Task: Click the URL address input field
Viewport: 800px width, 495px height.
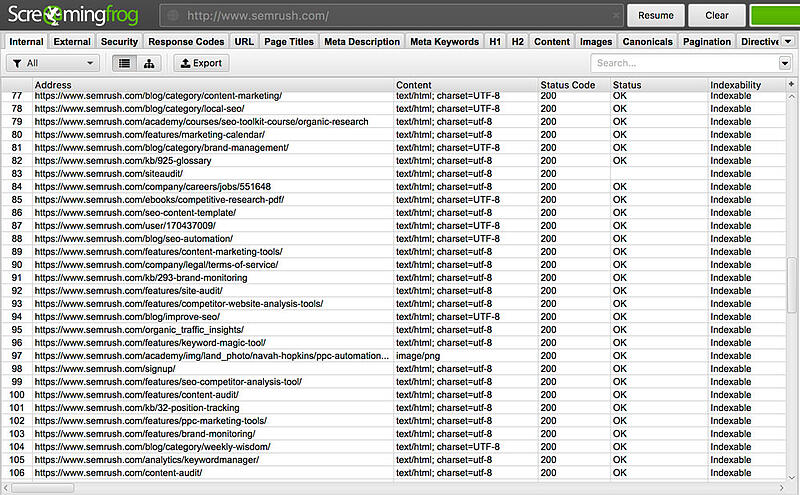Action: [x=391, y=16]
